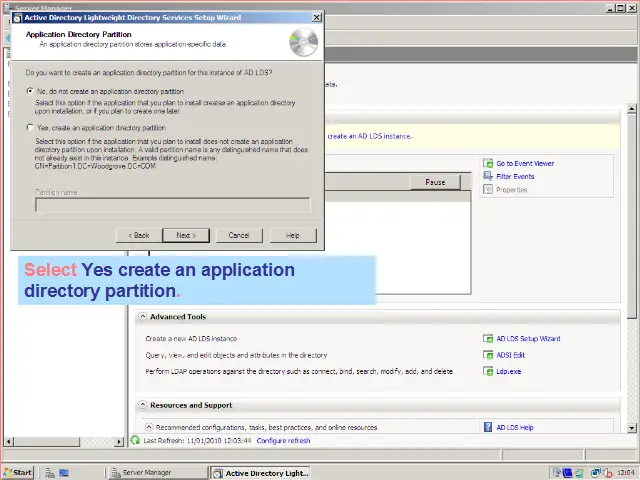Image resolution: width=640 pixels, height=480 pixels.
Task: Click the Filter Events icon
Action: point(488,176)
